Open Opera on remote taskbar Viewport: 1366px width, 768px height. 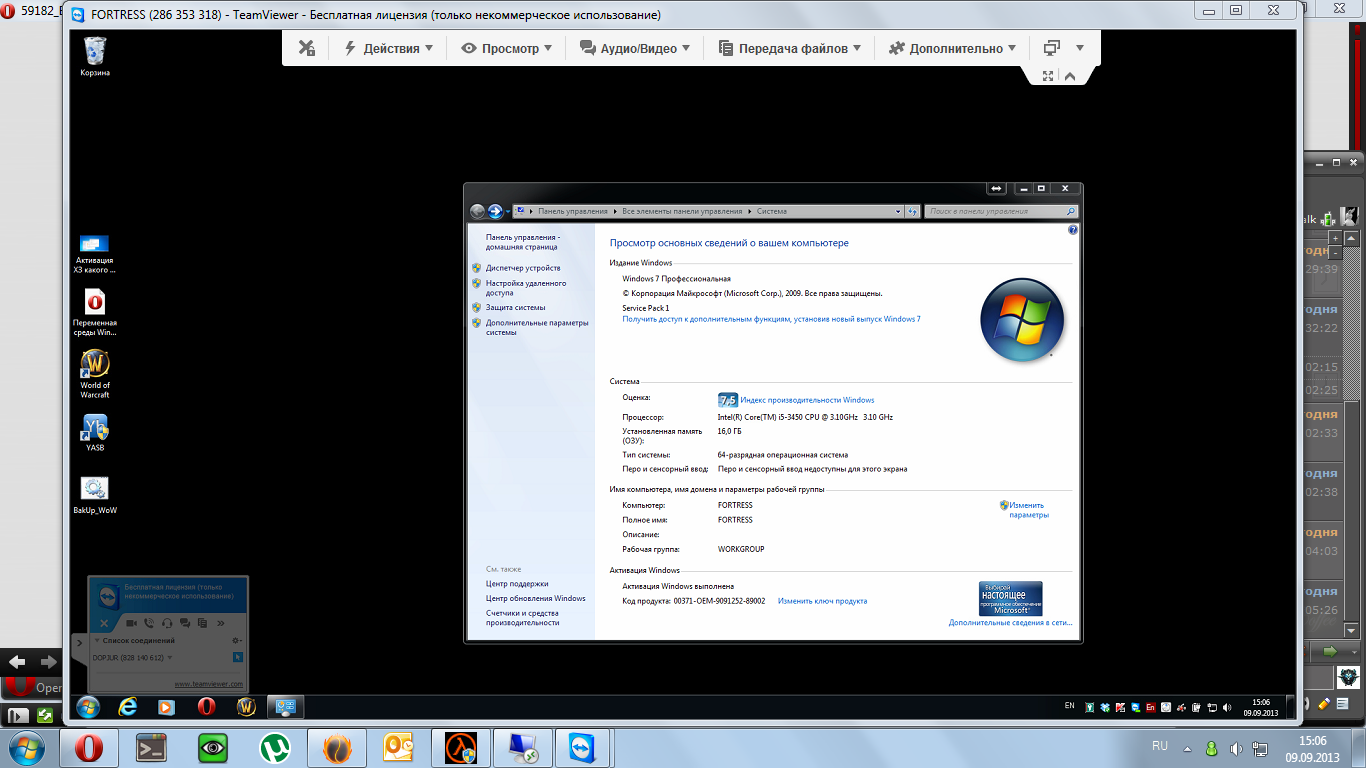(206, 707)
